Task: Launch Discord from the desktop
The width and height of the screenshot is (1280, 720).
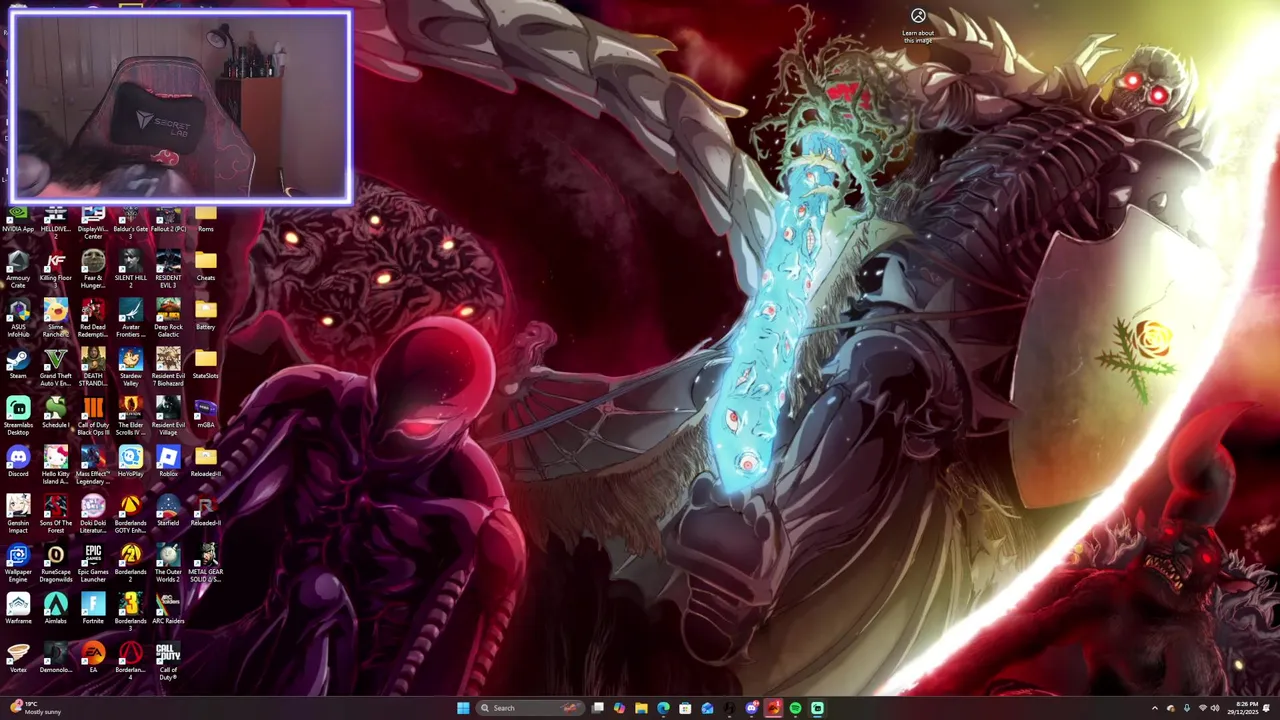Action: tap(18, 463)
